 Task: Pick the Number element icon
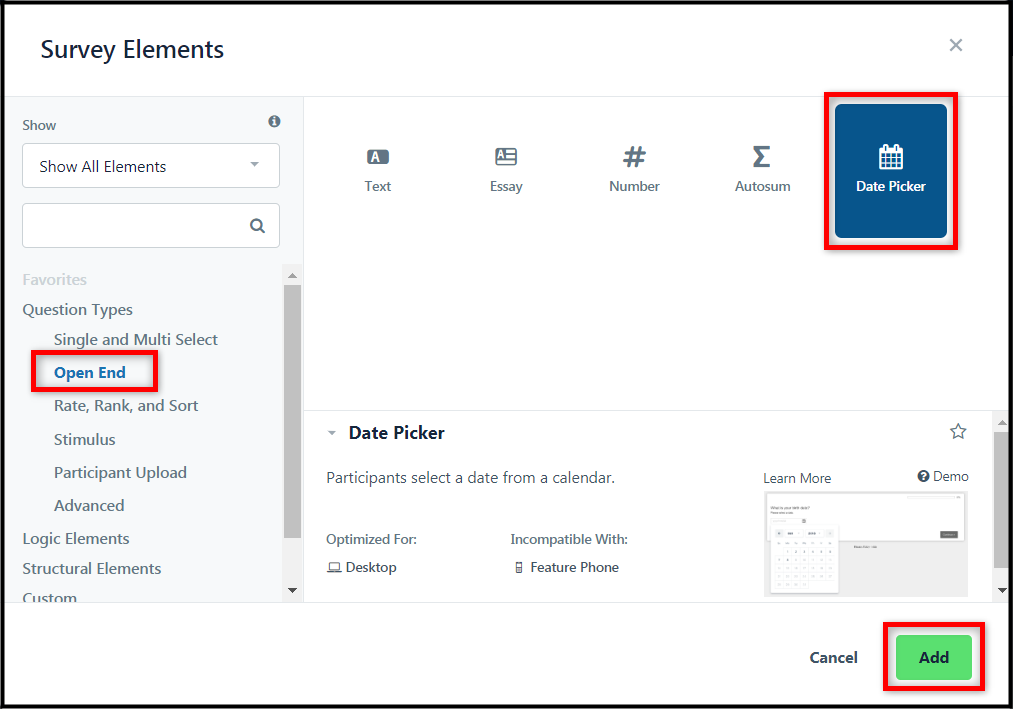pyautogui.click(x=634, y=156)
